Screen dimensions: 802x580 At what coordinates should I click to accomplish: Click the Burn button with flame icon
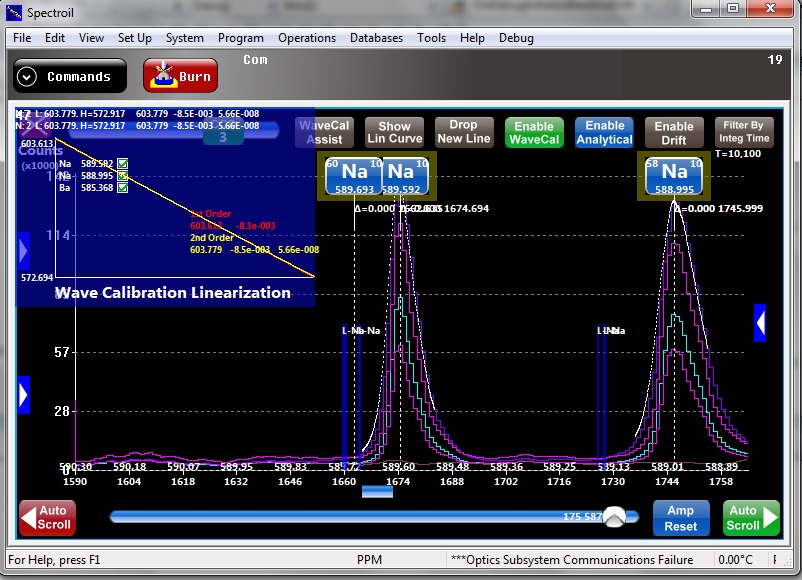coord(180,76)
